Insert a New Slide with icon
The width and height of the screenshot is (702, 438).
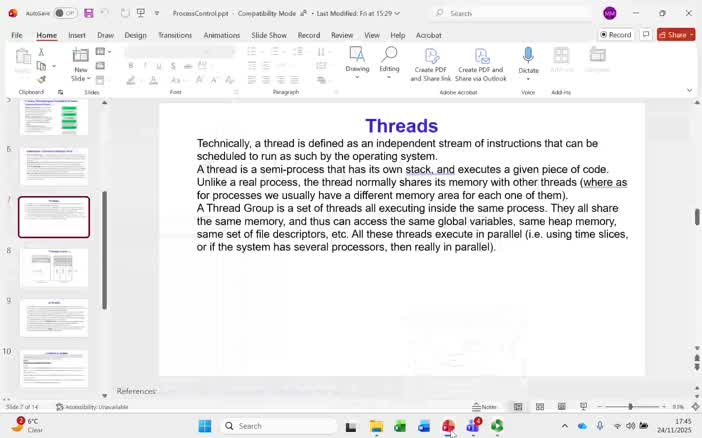tap(81, 56)
